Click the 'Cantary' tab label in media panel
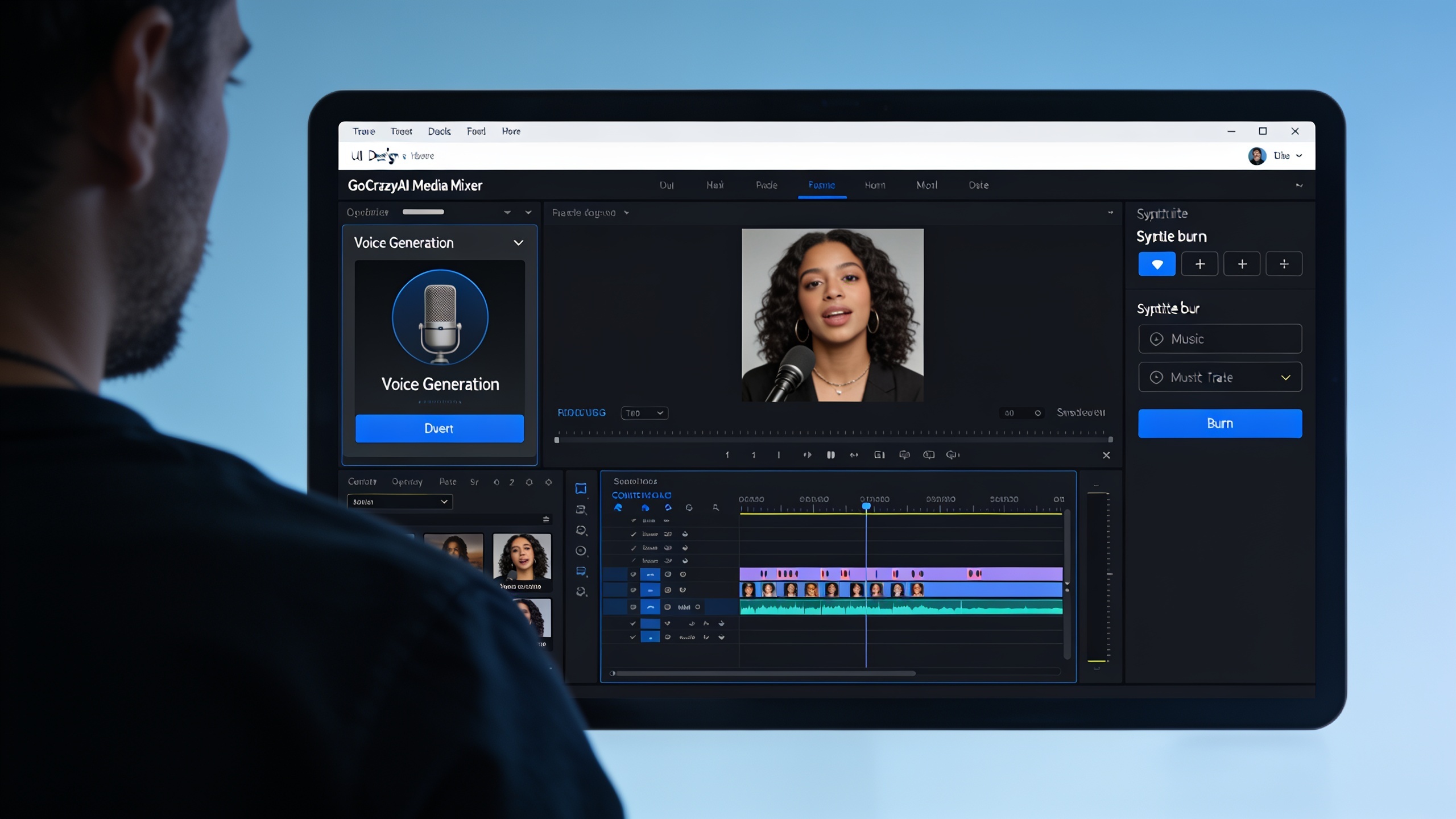This screenshot has width=1456, height=819. pyautogui.click(x=362, y=482)
